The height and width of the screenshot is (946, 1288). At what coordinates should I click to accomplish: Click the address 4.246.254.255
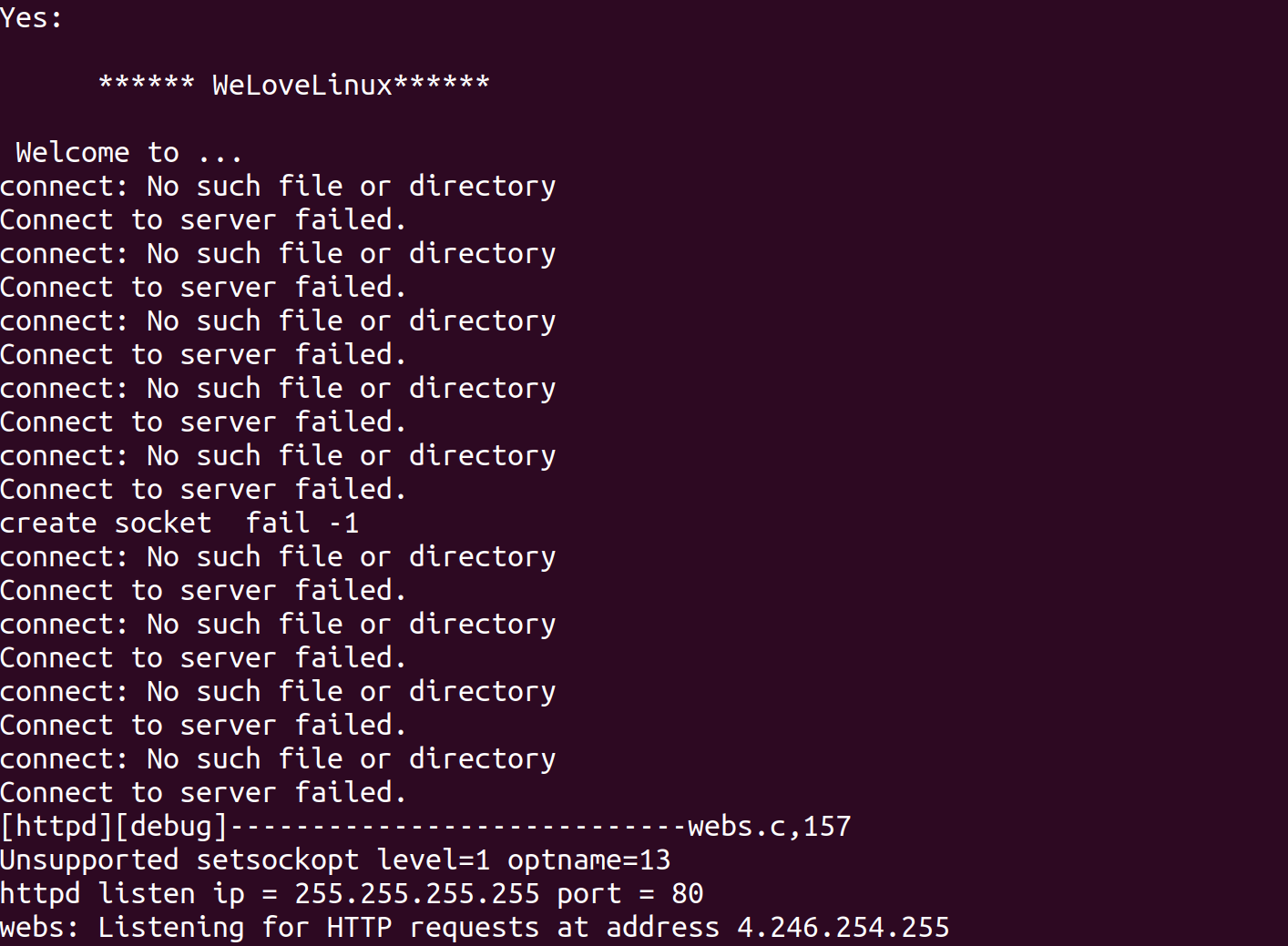tap(843, 927)
